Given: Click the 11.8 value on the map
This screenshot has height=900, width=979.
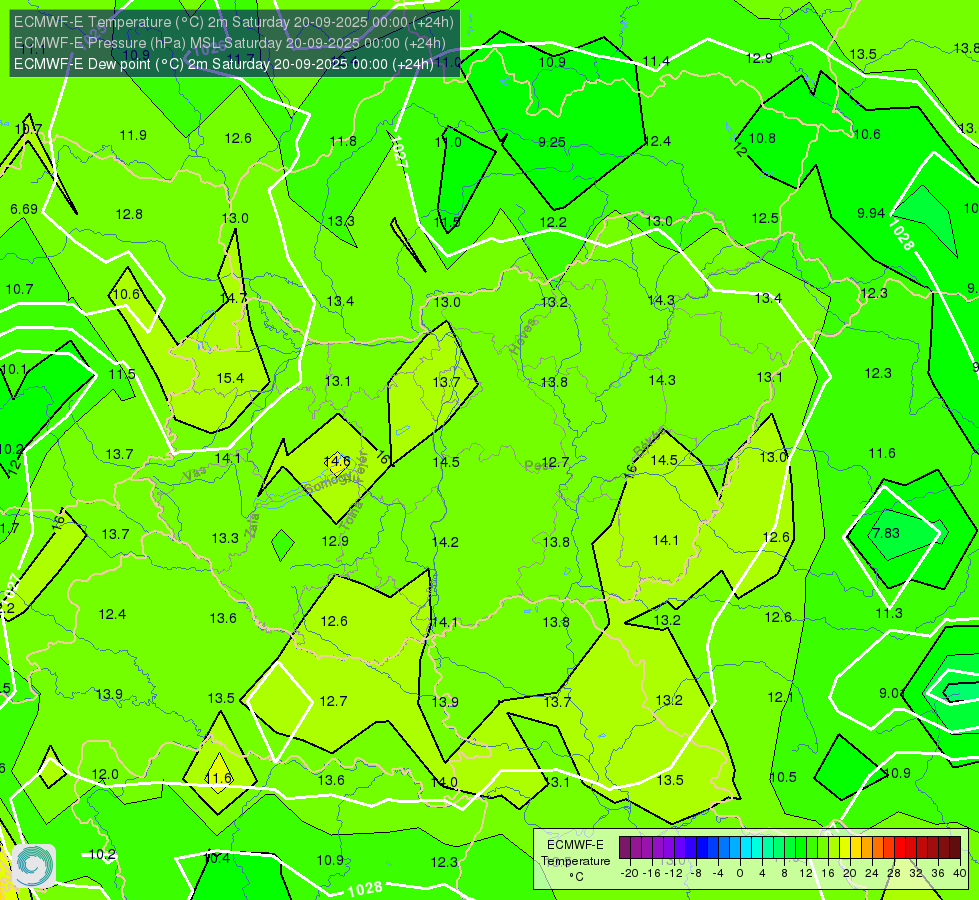Looking at the screenshot, I should (343, 141).
